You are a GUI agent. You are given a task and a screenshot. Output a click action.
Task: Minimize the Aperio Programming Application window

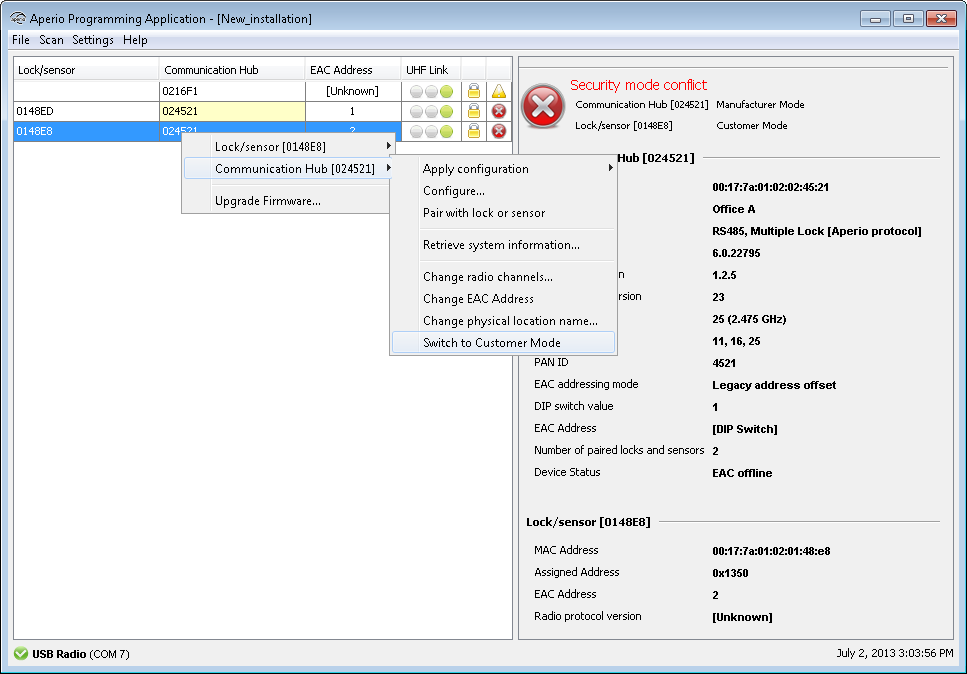(875, 18)
